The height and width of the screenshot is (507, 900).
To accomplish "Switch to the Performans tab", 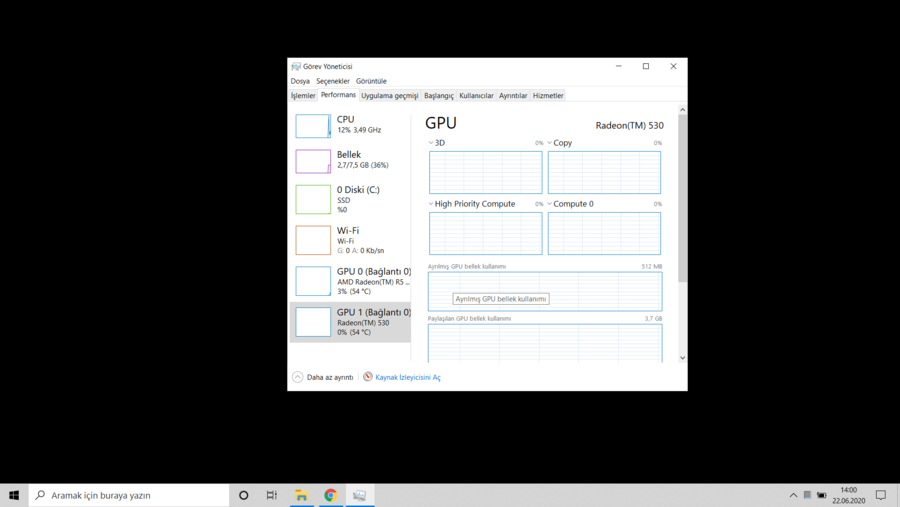I will click(338, 95).
